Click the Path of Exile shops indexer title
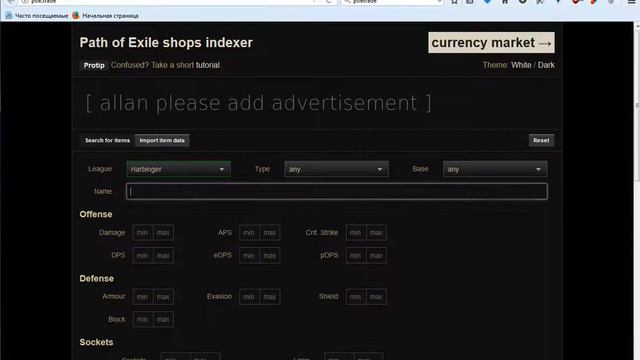 pos(166,42)
